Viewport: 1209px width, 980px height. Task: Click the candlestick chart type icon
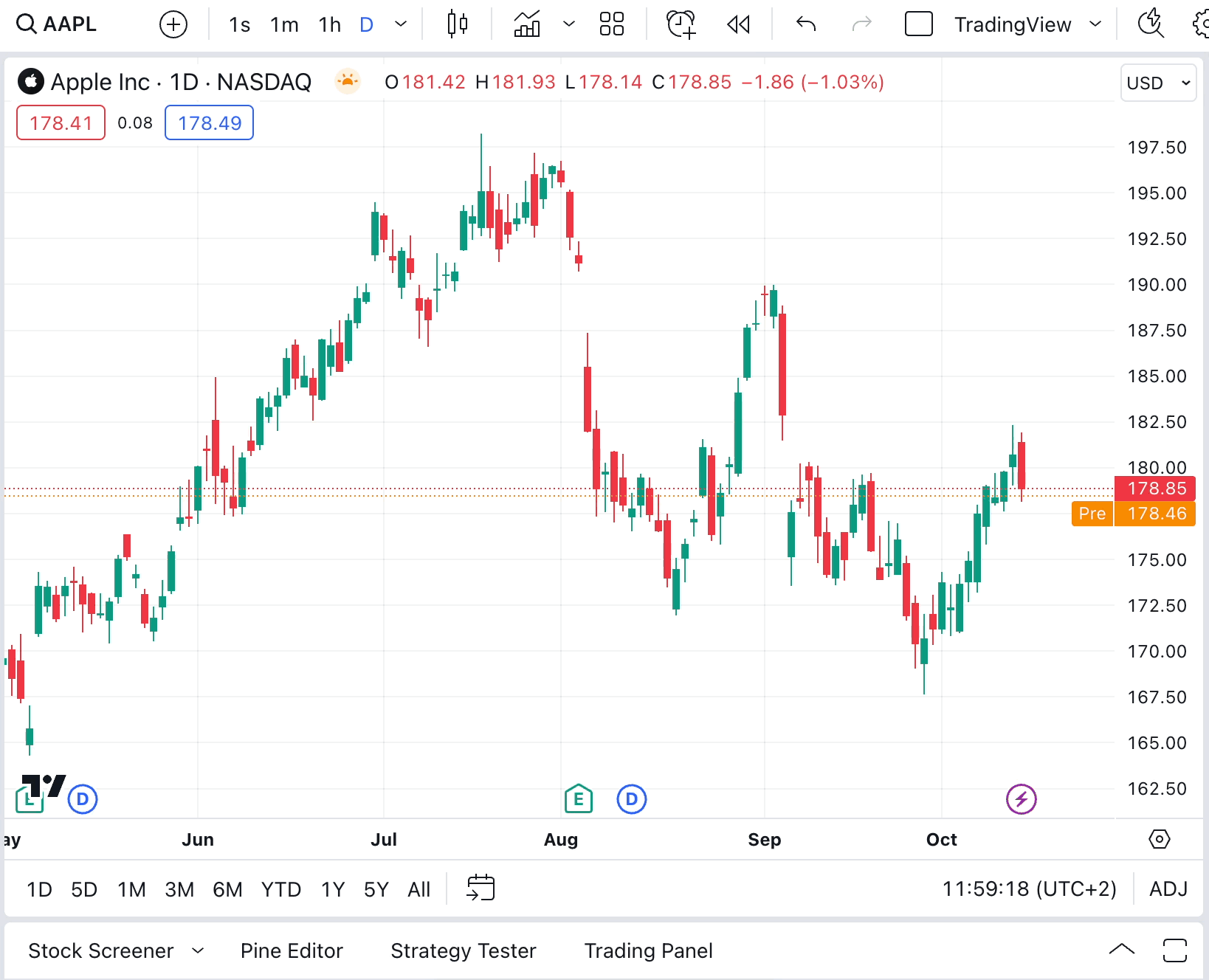(458, 24)
